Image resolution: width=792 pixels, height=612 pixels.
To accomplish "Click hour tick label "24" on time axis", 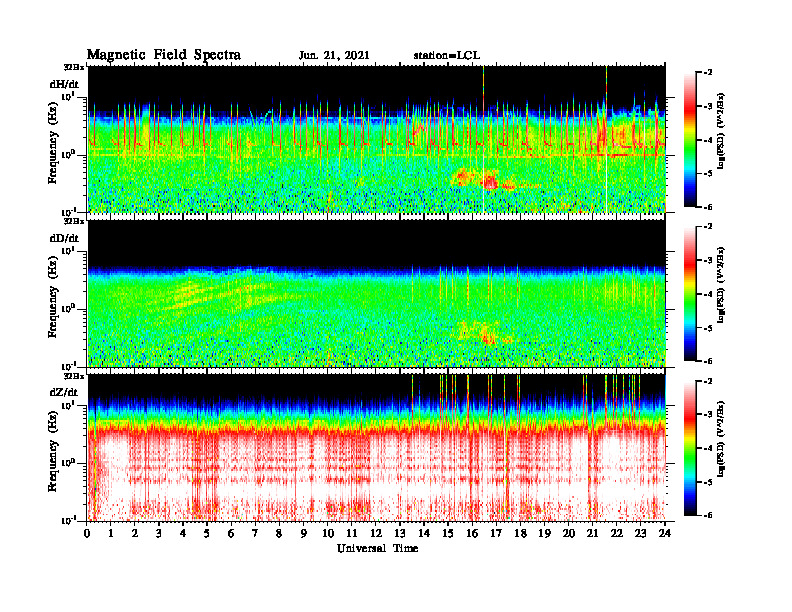I will tap(665, 534).
